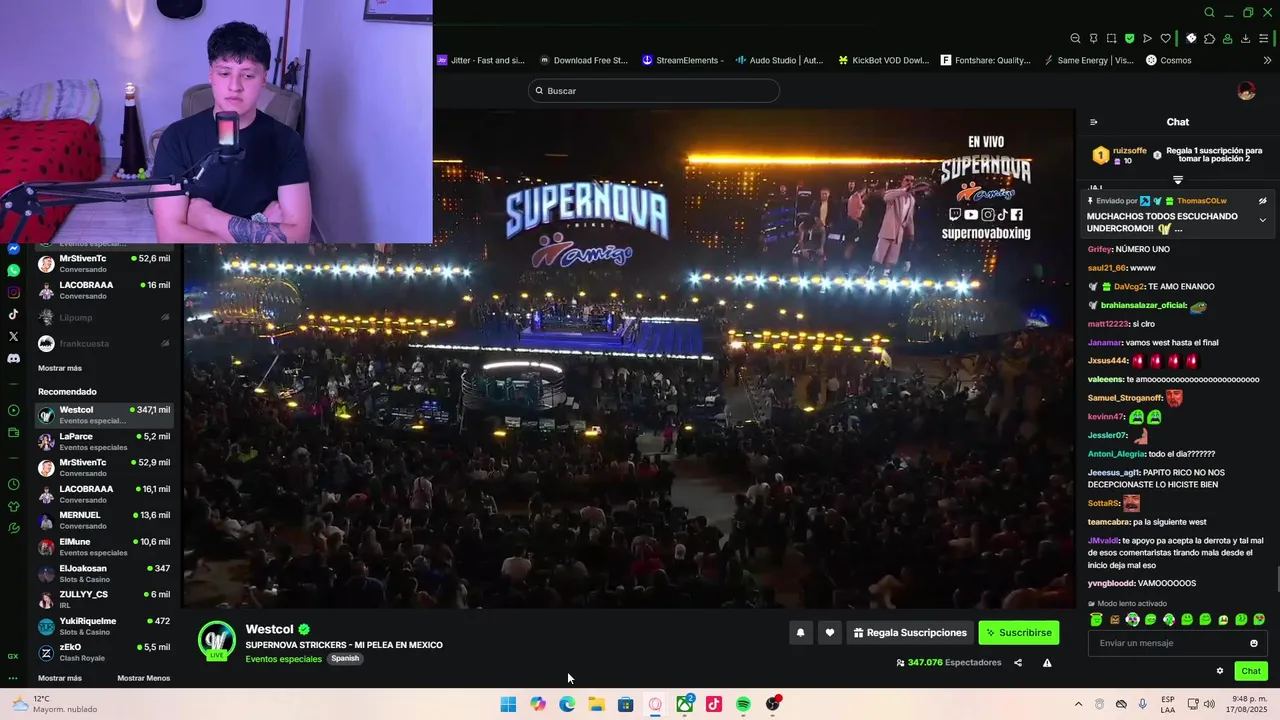1280x720 pixels.
Task: Open the Fontshare bookmark
Action: 985,60
